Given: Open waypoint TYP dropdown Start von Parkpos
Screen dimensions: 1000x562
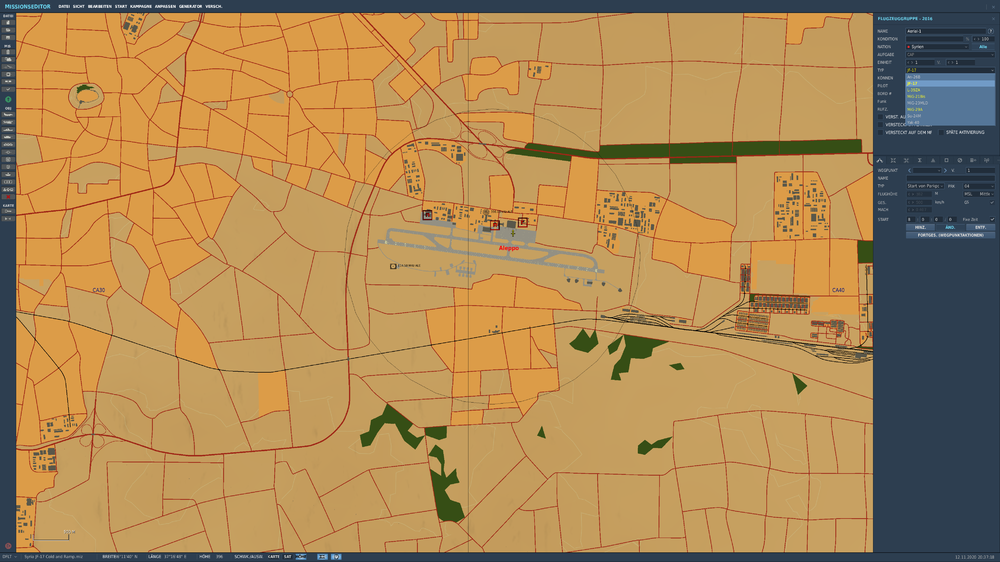Looking at the screenshot, I should tap(925, 186).
